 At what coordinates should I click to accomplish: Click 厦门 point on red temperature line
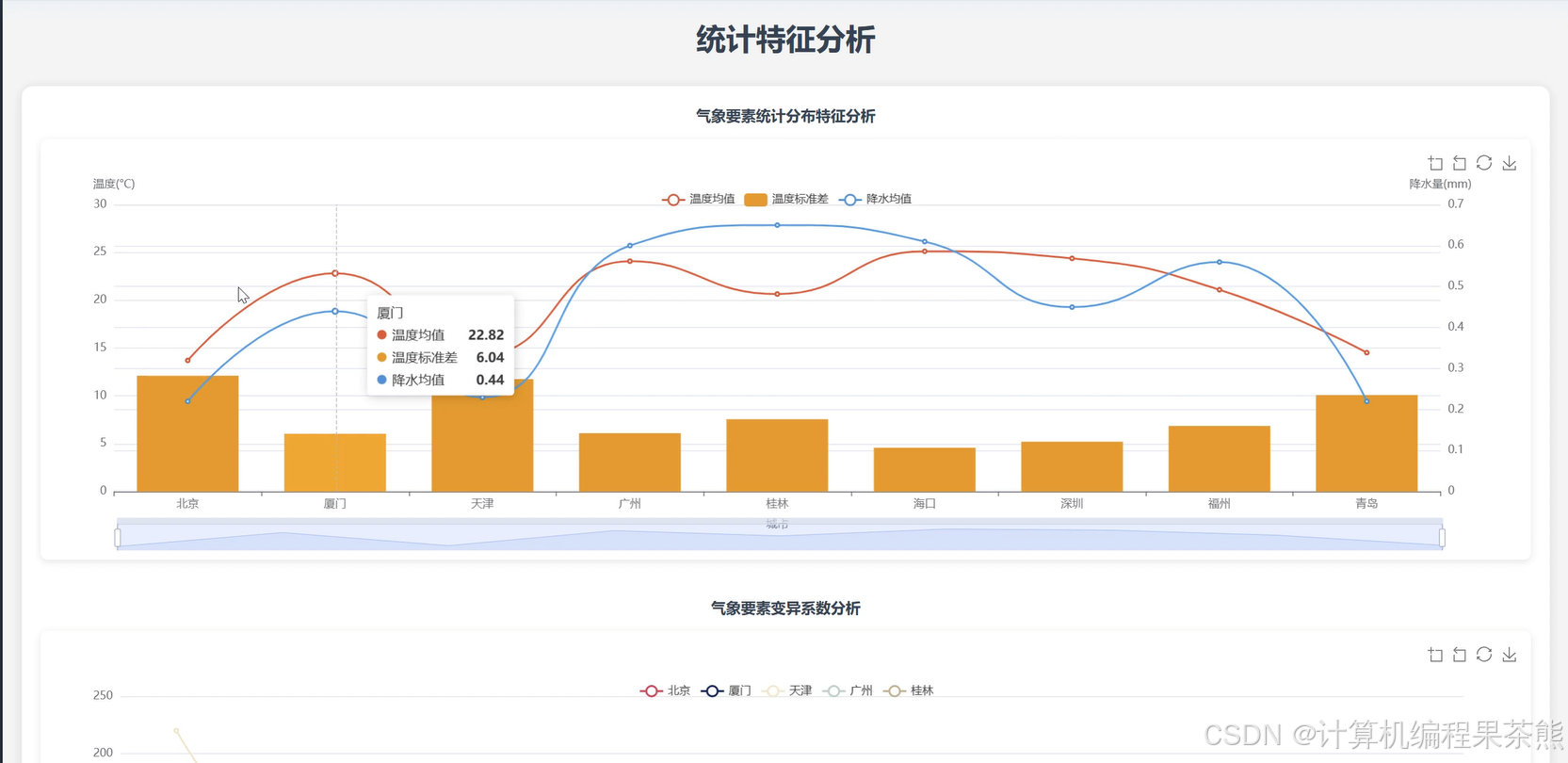coord(335,273)
